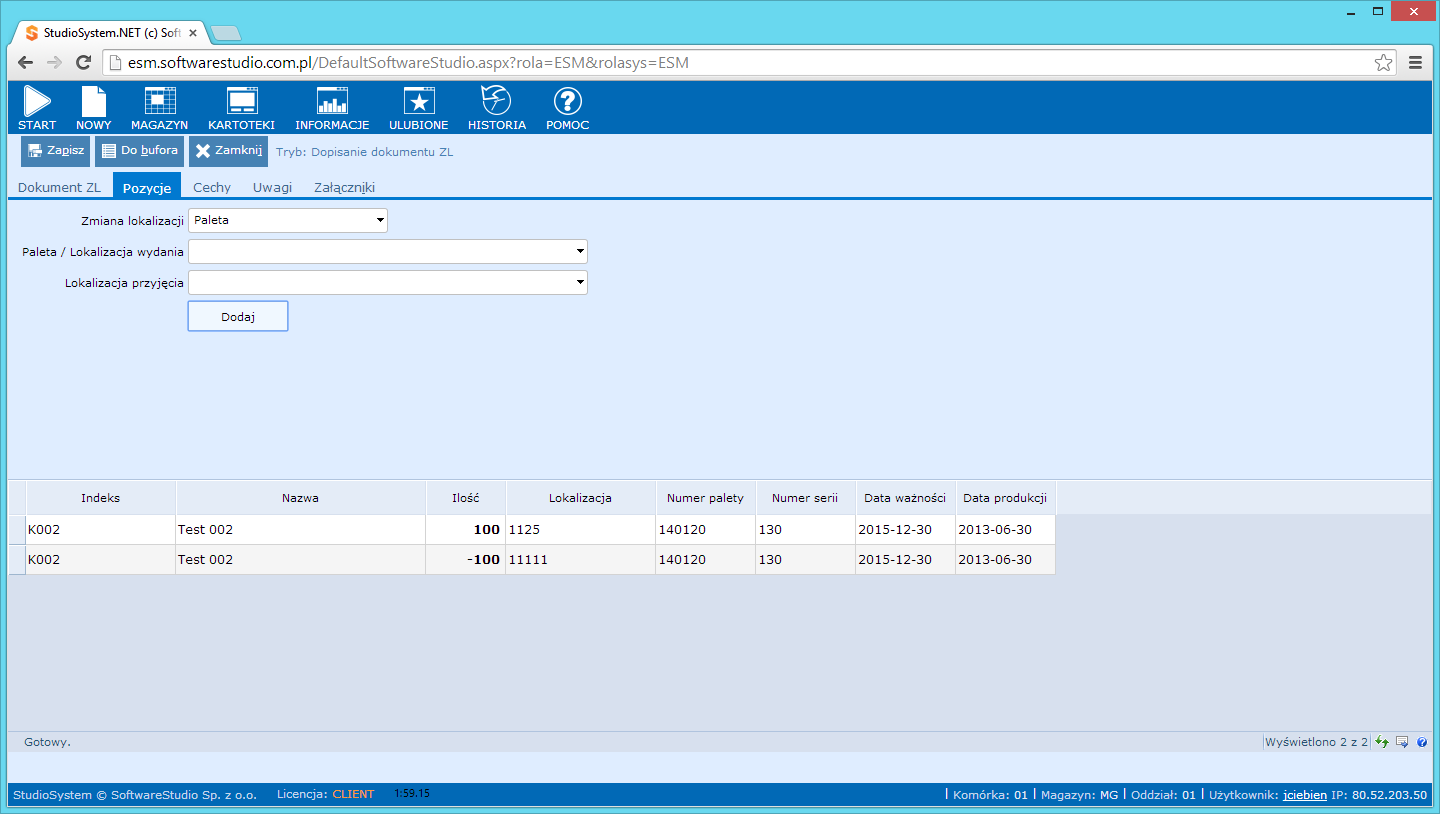Select the StudioSystem.NET browser tab
This screenshot has height=814, width=1440.
110,33
